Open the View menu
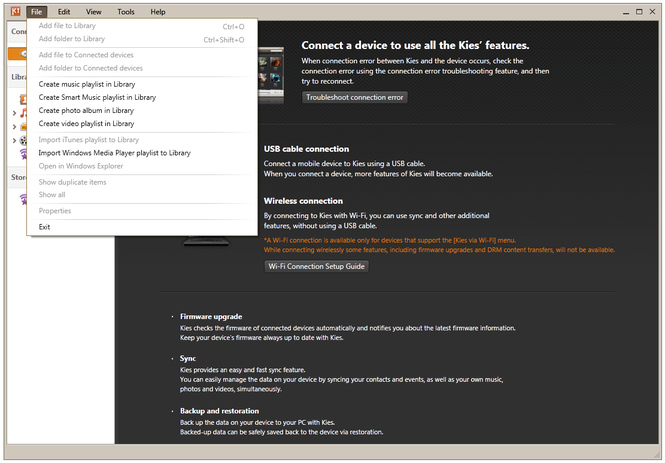Screen dimensions: 665x463 93,12
